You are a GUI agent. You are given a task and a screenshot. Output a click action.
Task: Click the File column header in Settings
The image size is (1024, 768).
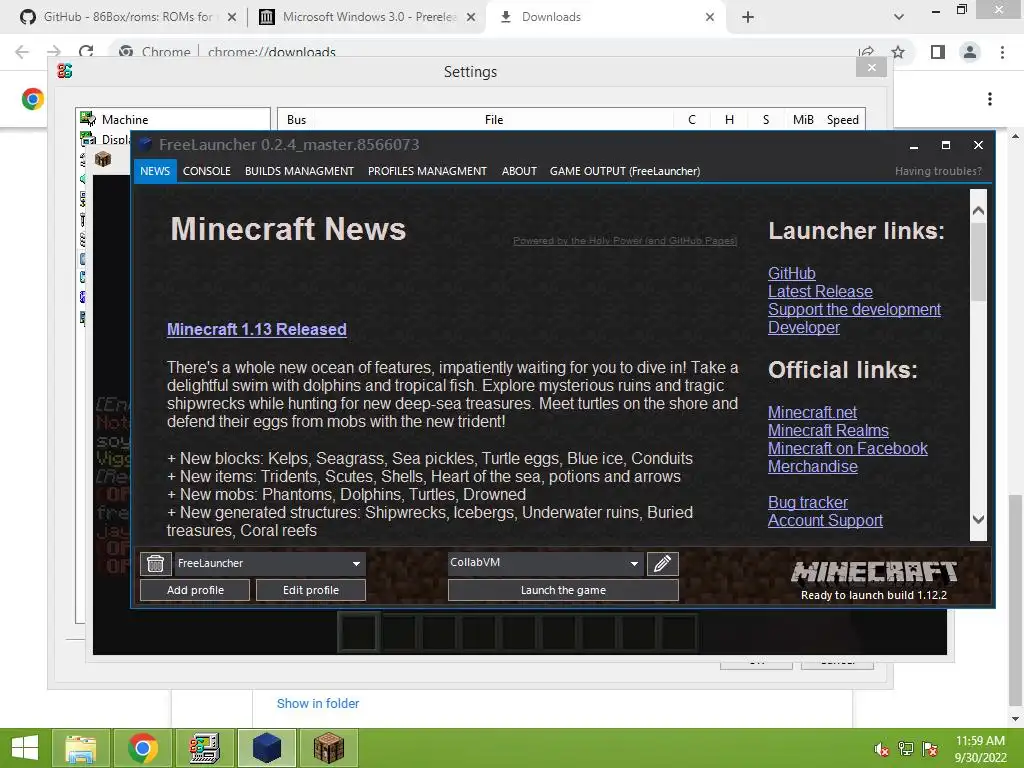[494, 120]
